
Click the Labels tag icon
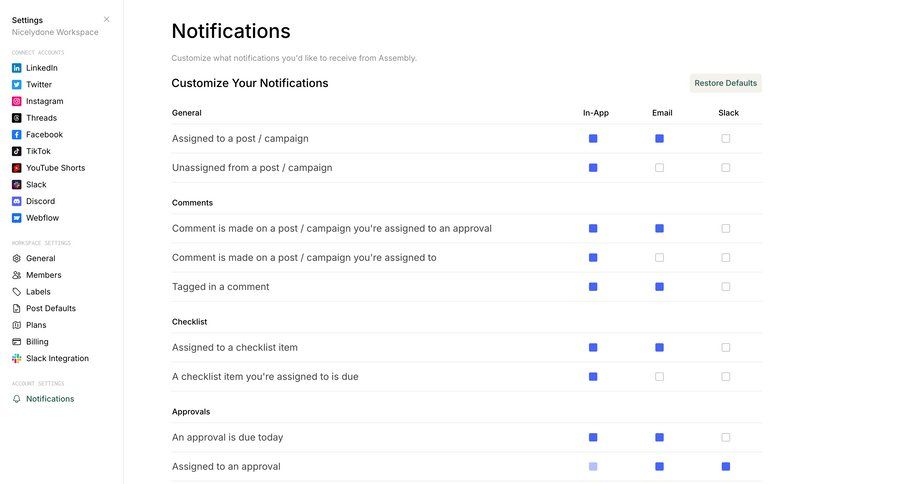[17, 292]
